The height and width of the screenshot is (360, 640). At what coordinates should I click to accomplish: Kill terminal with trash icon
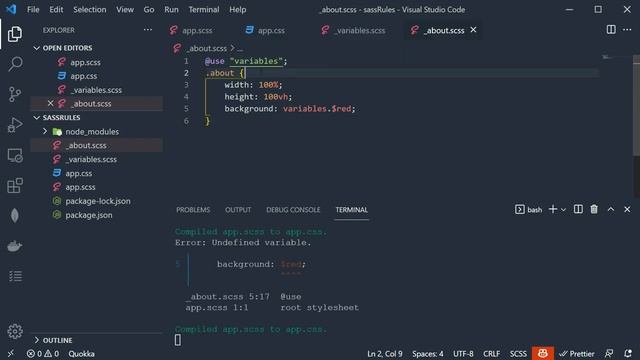click(x=594, y=209)
